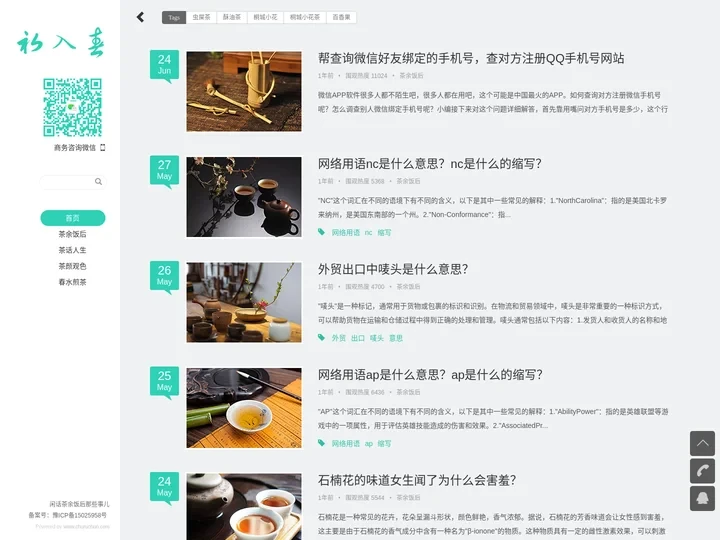Image resolution: width=720 pixels, height=540 pixels.
Task: Click the 25 May tea bowl thumbnail
Action: (x=244, y=408)
